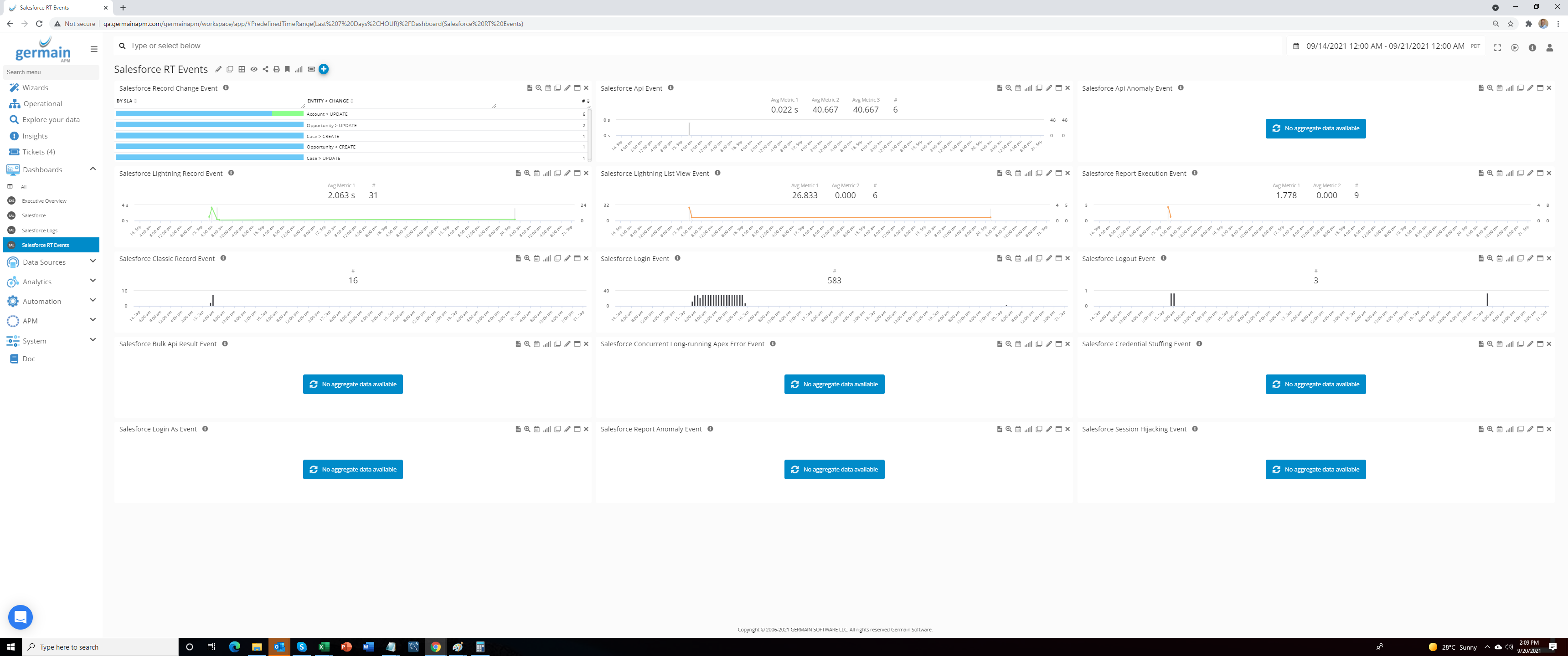Expand the Data Sources menu
Viewport: 1568px width, 656px height.
tap(93, 261)
